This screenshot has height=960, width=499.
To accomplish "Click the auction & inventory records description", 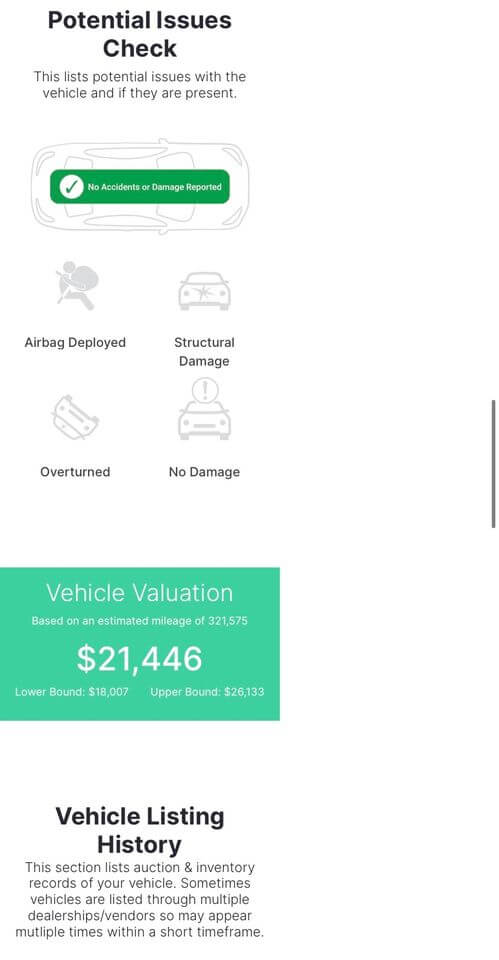I will [x=140, y=900].
